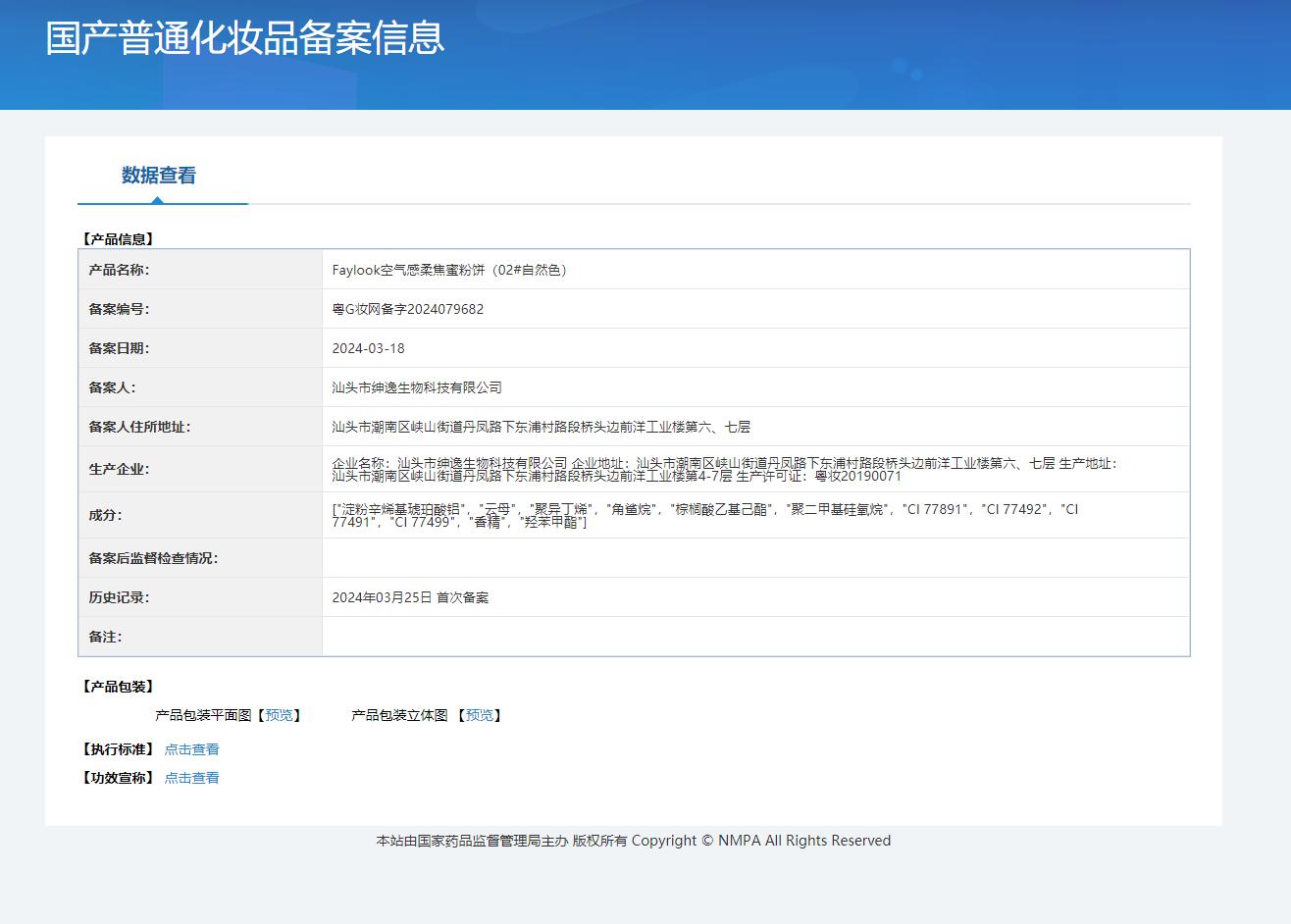Open 点击查看 link next to 功效宣称
1291x924 pixels.
(x=191, y=778)
